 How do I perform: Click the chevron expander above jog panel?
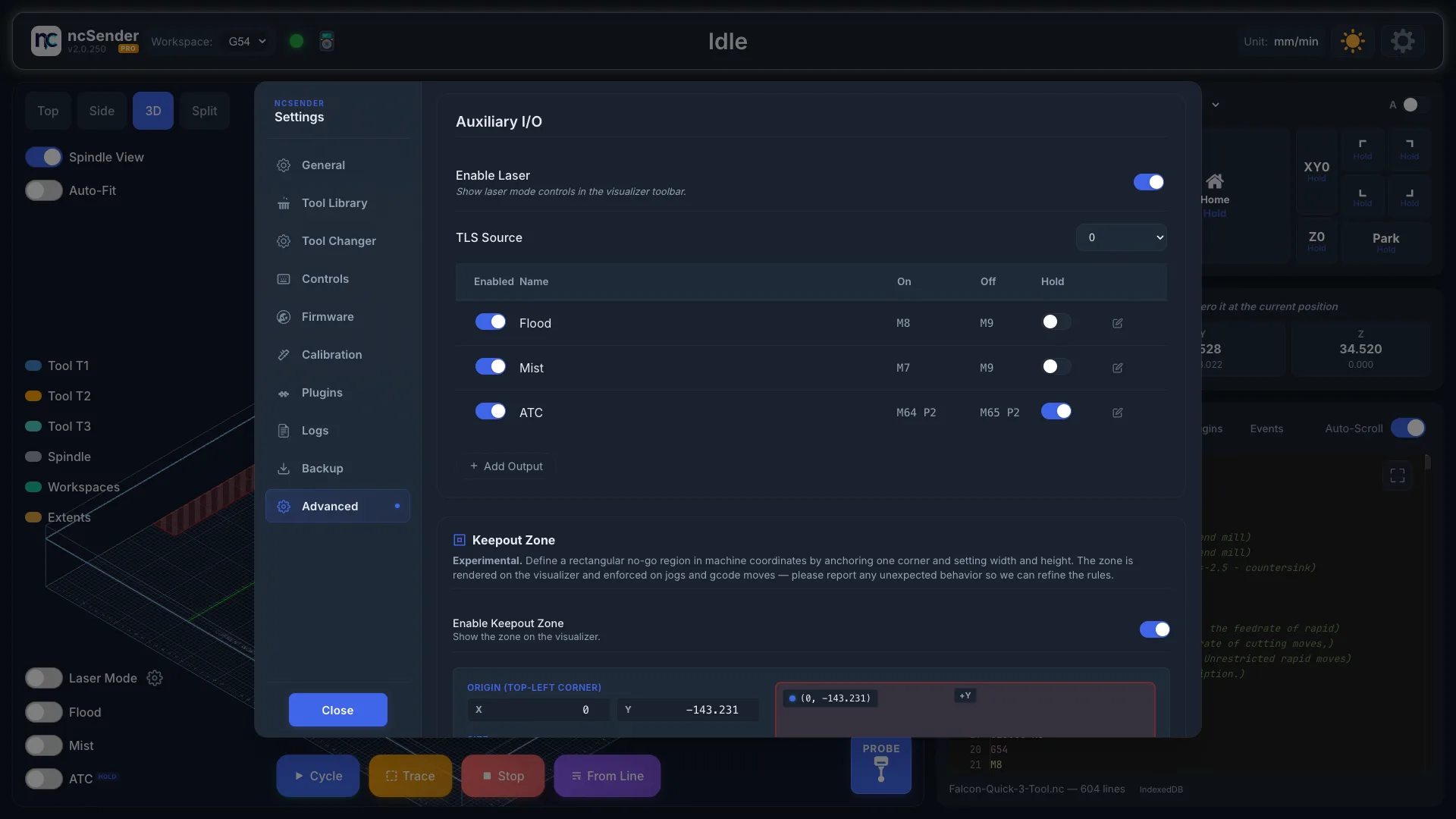1216,105
